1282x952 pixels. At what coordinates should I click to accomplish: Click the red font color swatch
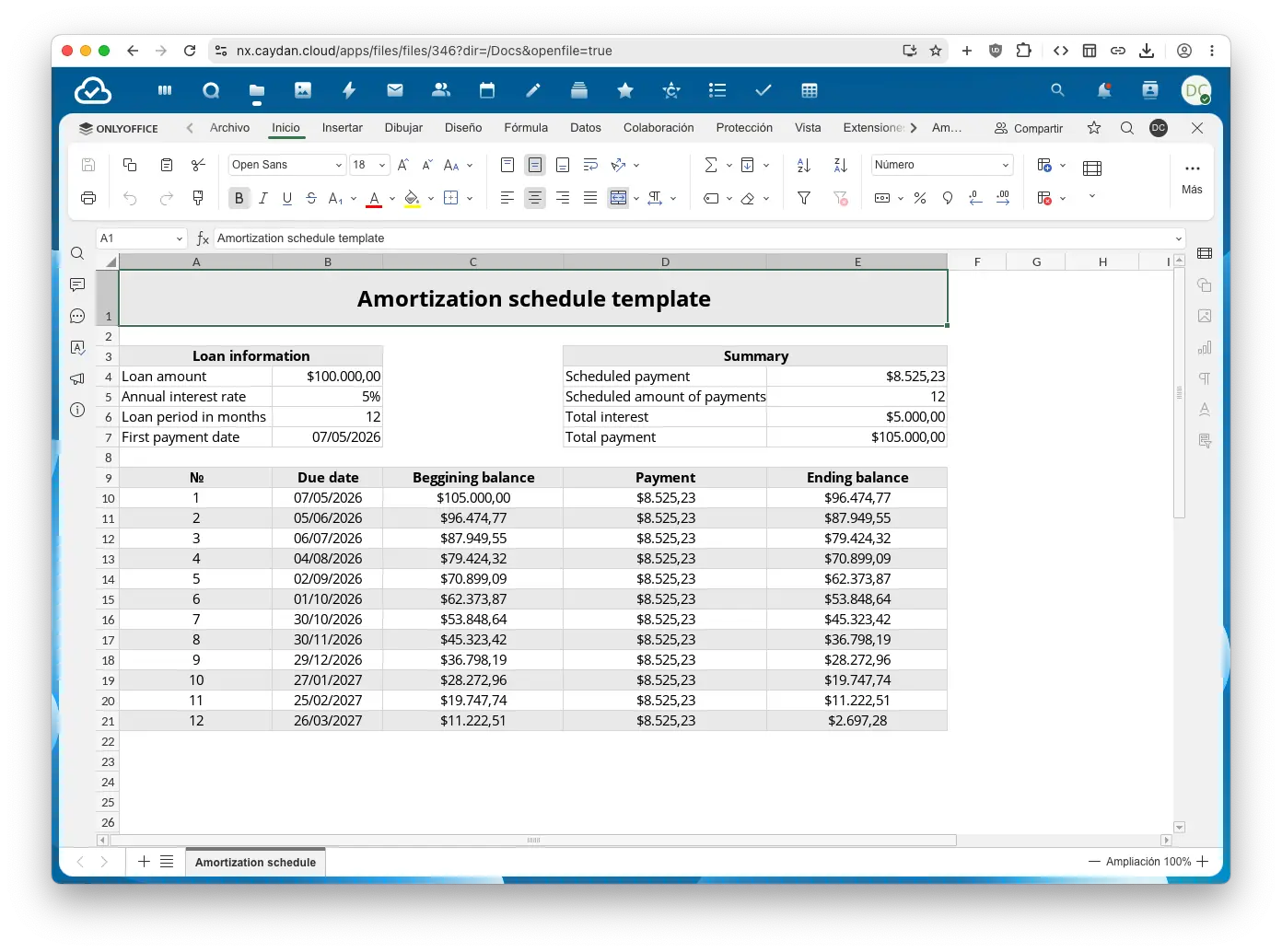(374, 198)
